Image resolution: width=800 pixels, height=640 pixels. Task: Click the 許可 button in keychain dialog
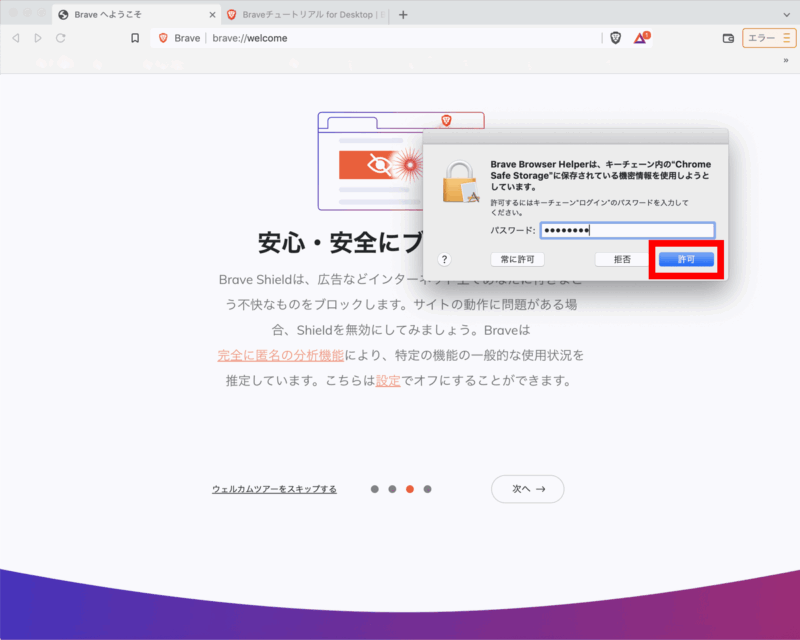pos(686,259)
